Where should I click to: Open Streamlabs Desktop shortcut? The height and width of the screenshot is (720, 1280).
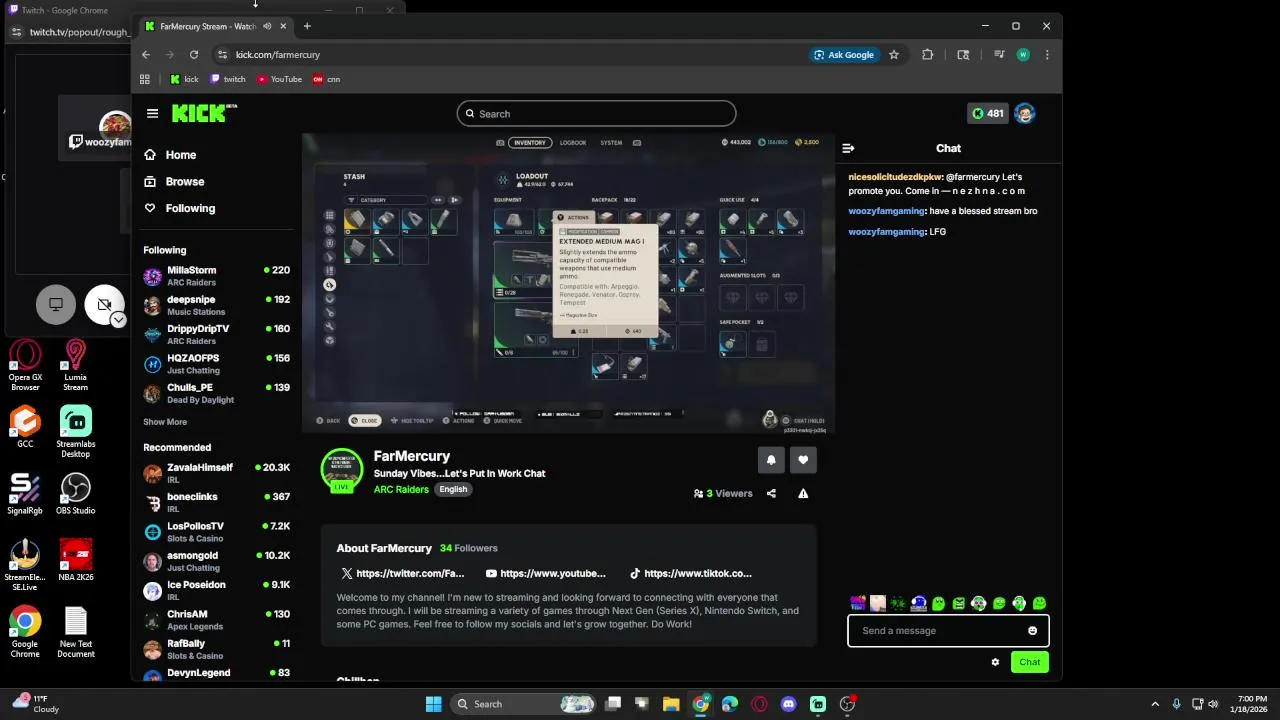point(75,432)
